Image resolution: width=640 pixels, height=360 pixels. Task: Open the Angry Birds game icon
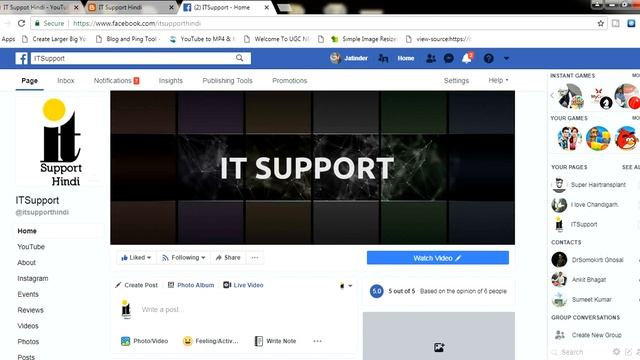(x=627, y=138)
